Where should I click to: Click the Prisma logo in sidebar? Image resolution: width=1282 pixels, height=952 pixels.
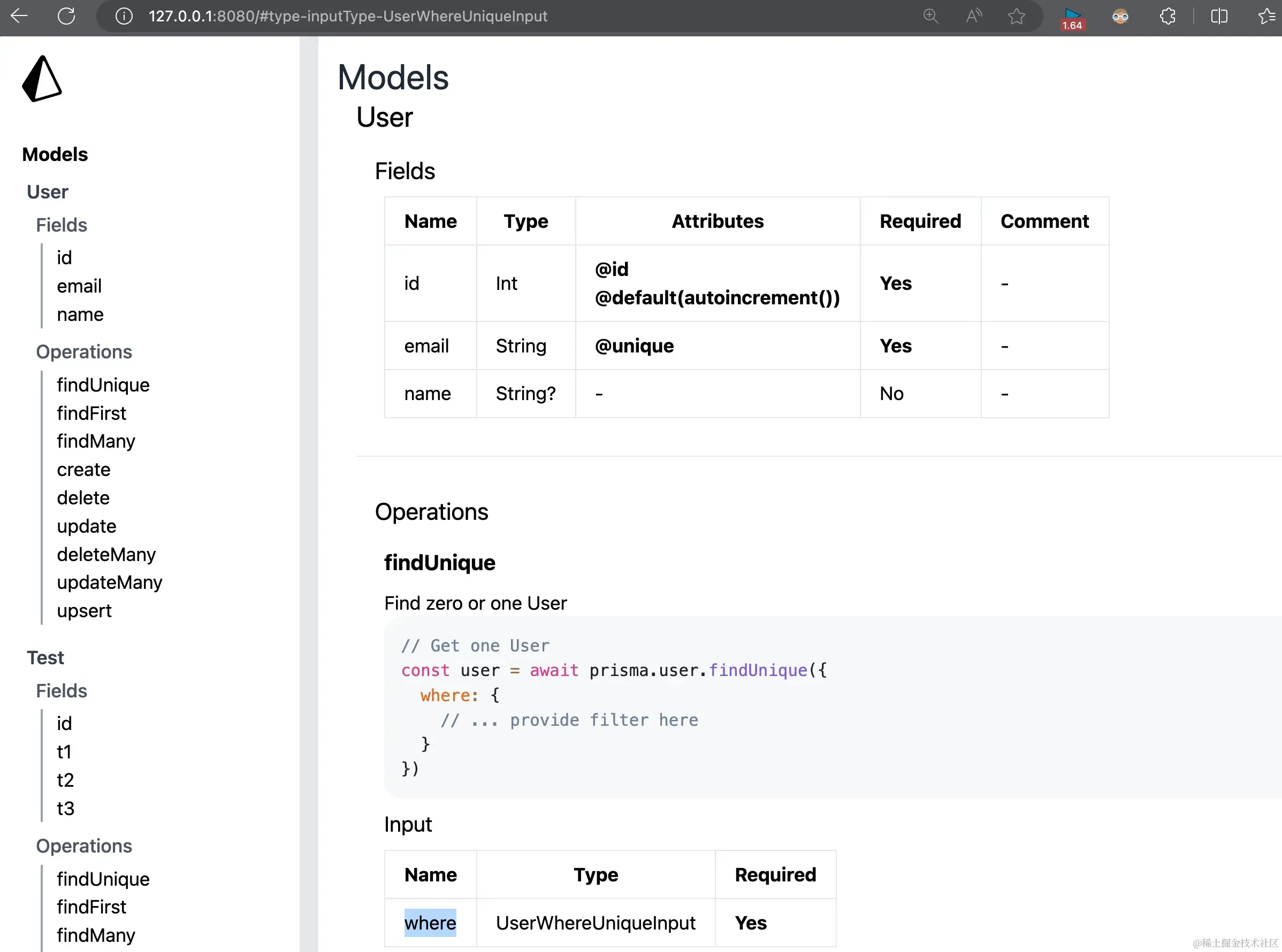coord(42,79)
